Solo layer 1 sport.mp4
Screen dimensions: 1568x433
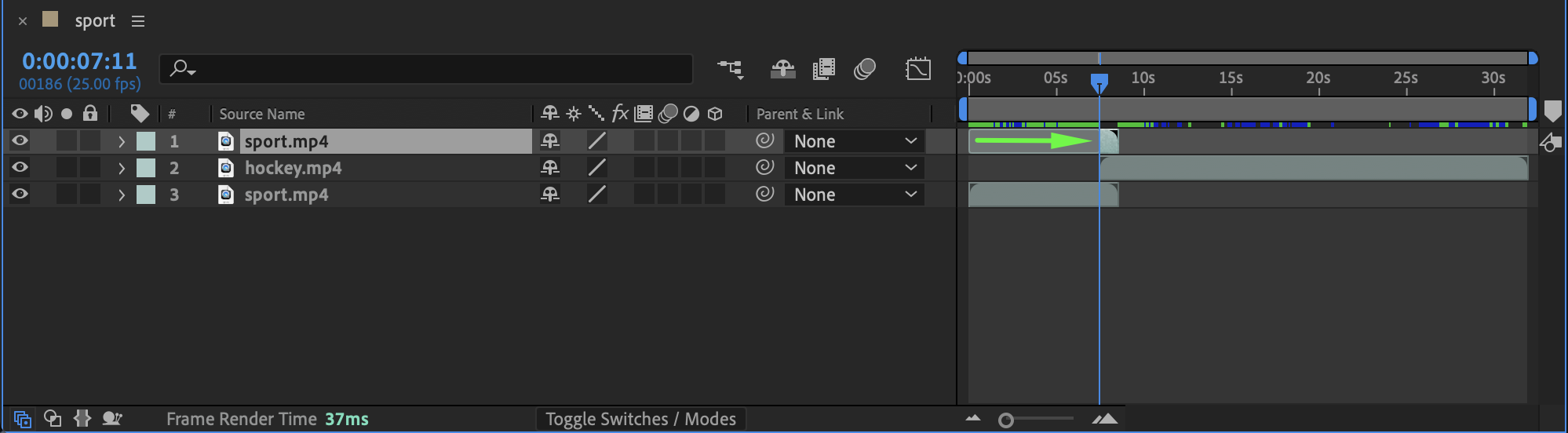pos(67,141)
